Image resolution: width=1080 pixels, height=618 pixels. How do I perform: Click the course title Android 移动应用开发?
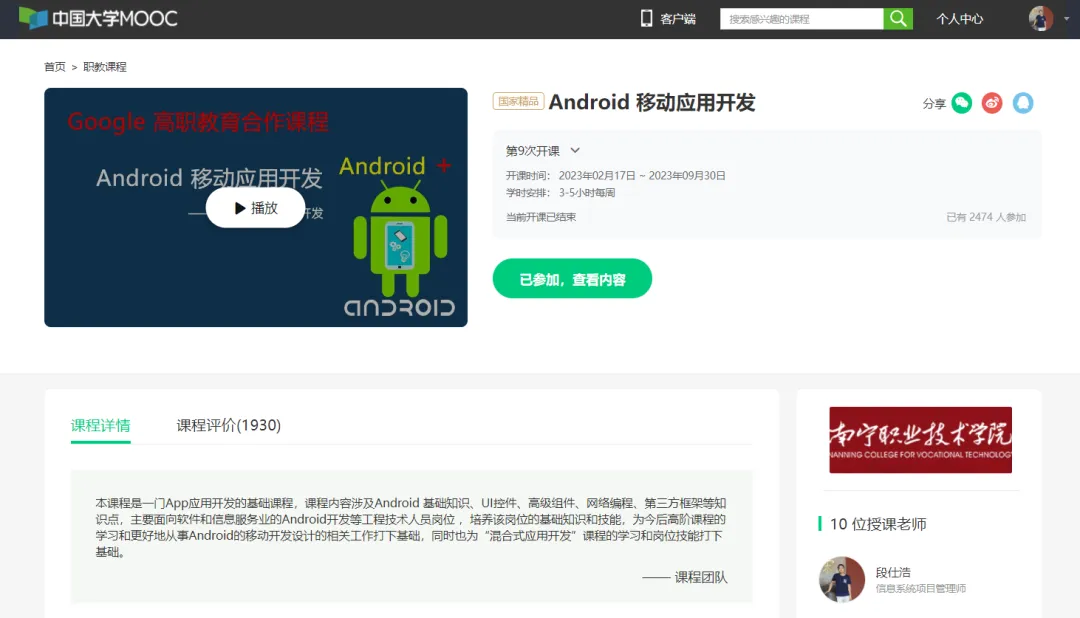pyautogui.click(x=652, y=103)
